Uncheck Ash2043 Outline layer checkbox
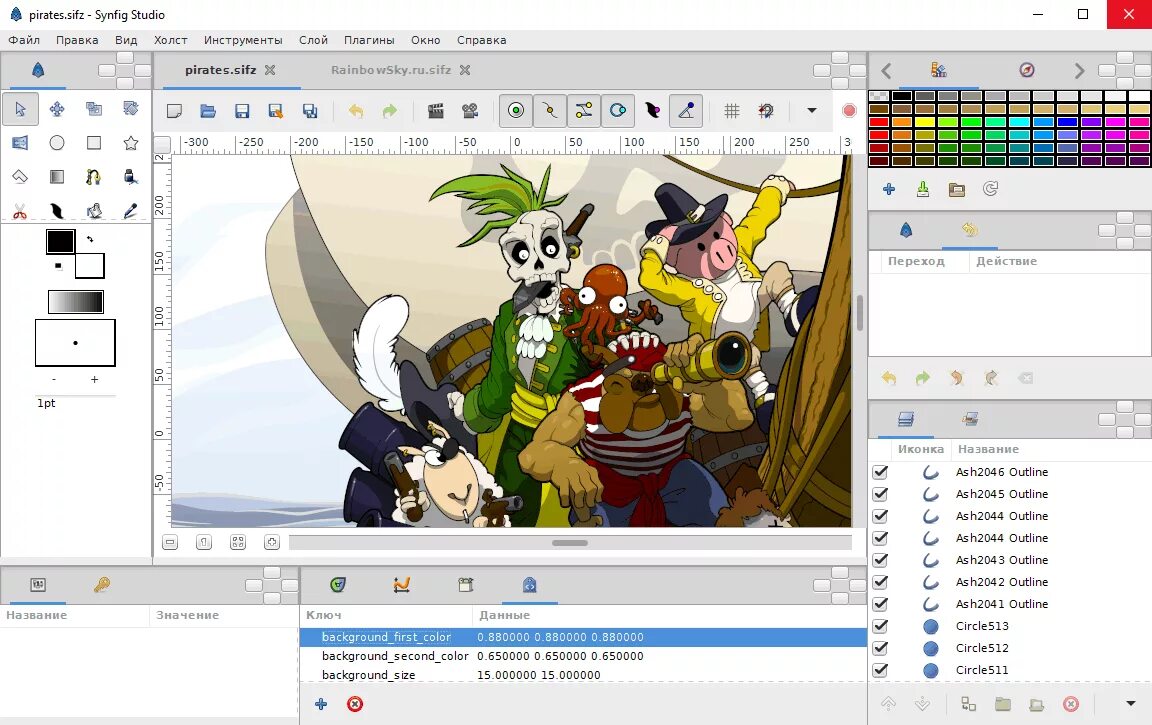Screen dimensions: 1152x725 (x=880, y=560)
